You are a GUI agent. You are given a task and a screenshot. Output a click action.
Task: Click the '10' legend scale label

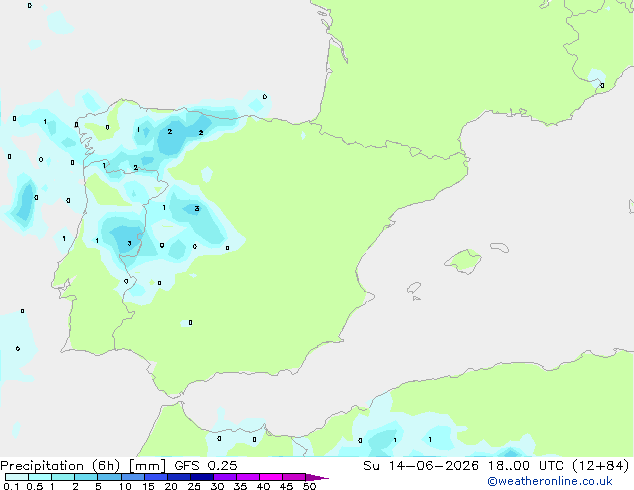point(125,486)
